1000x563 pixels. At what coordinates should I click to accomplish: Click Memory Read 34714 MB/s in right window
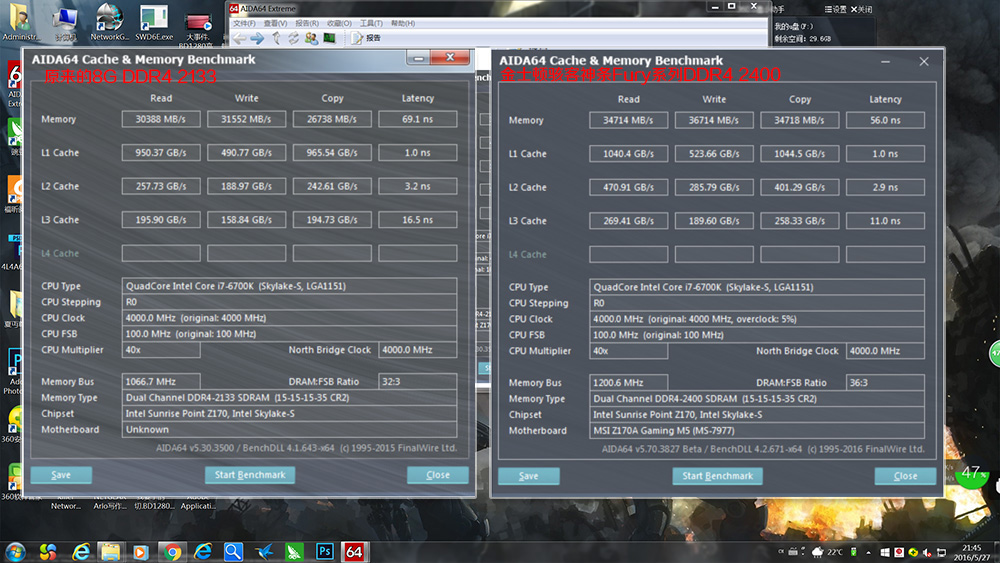tap(628, 121)
